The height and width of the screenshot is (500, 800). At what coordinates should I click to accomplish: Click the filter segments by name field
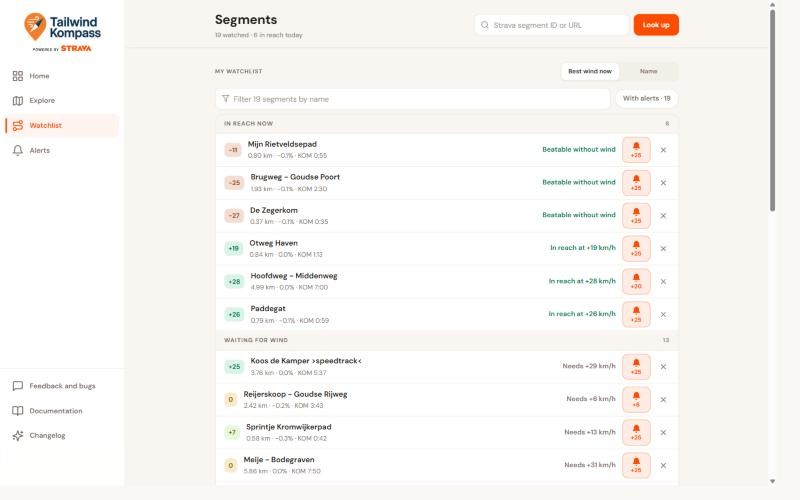[413, 99]
